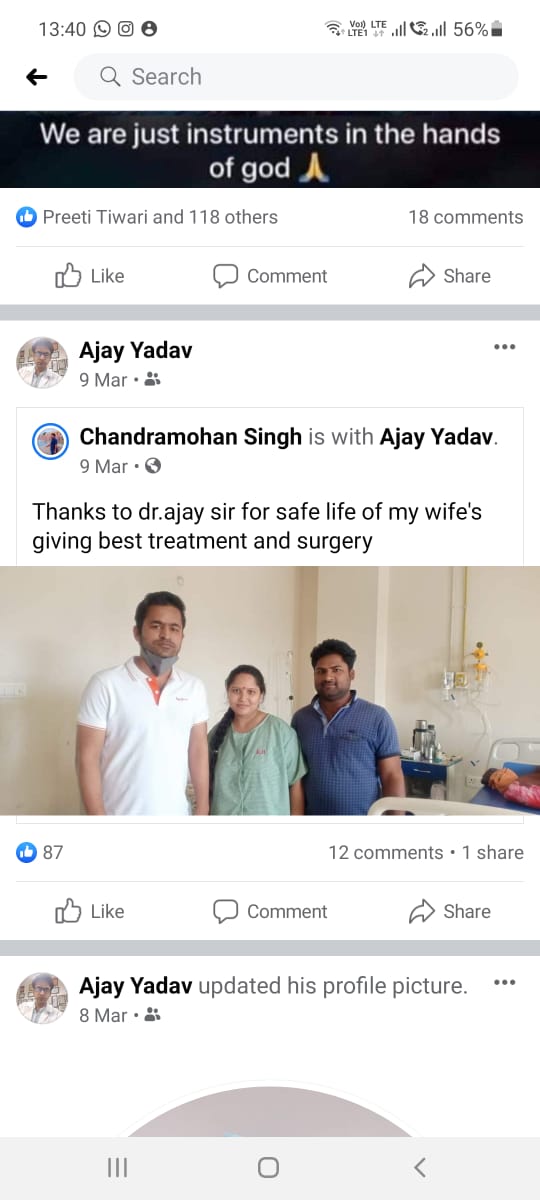This screenshot has width=540, height=1200.
Task: Open the Android recent apps button
Action: 117,1167
